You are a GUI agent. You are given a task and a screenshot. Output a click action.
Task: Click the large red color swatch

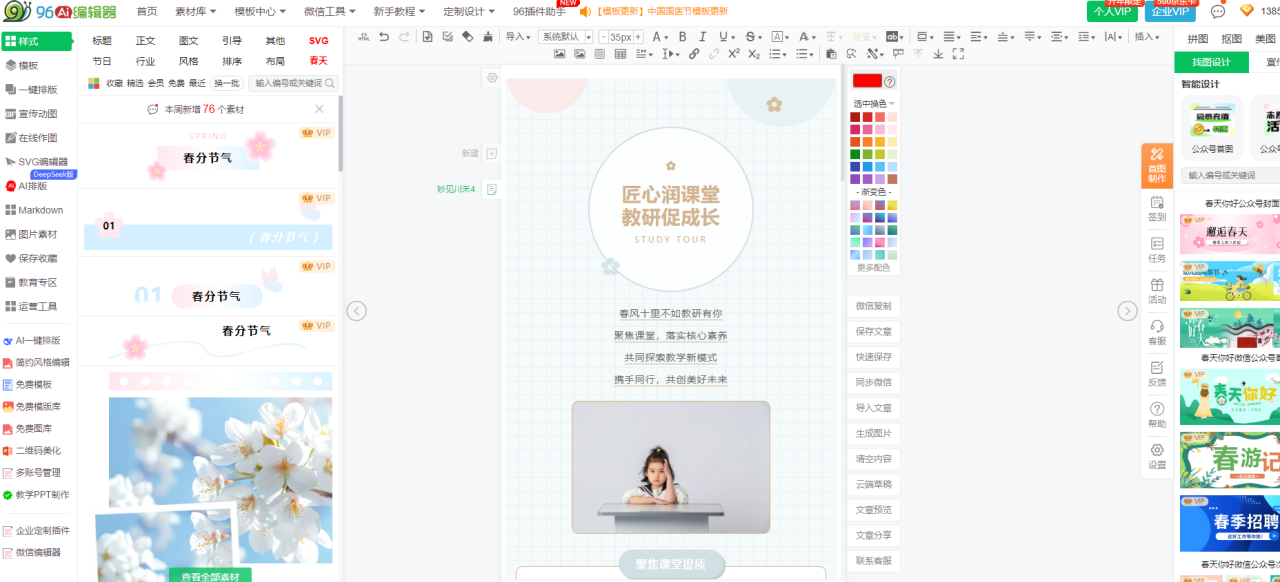pos(867,81)
